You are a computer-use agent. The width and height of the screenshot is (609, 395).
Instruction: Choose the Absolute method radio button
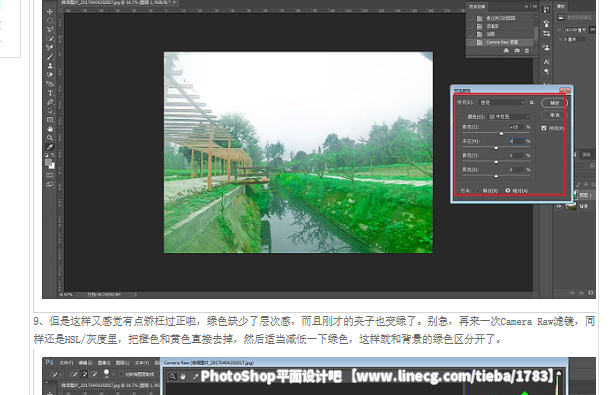(508, 191)
